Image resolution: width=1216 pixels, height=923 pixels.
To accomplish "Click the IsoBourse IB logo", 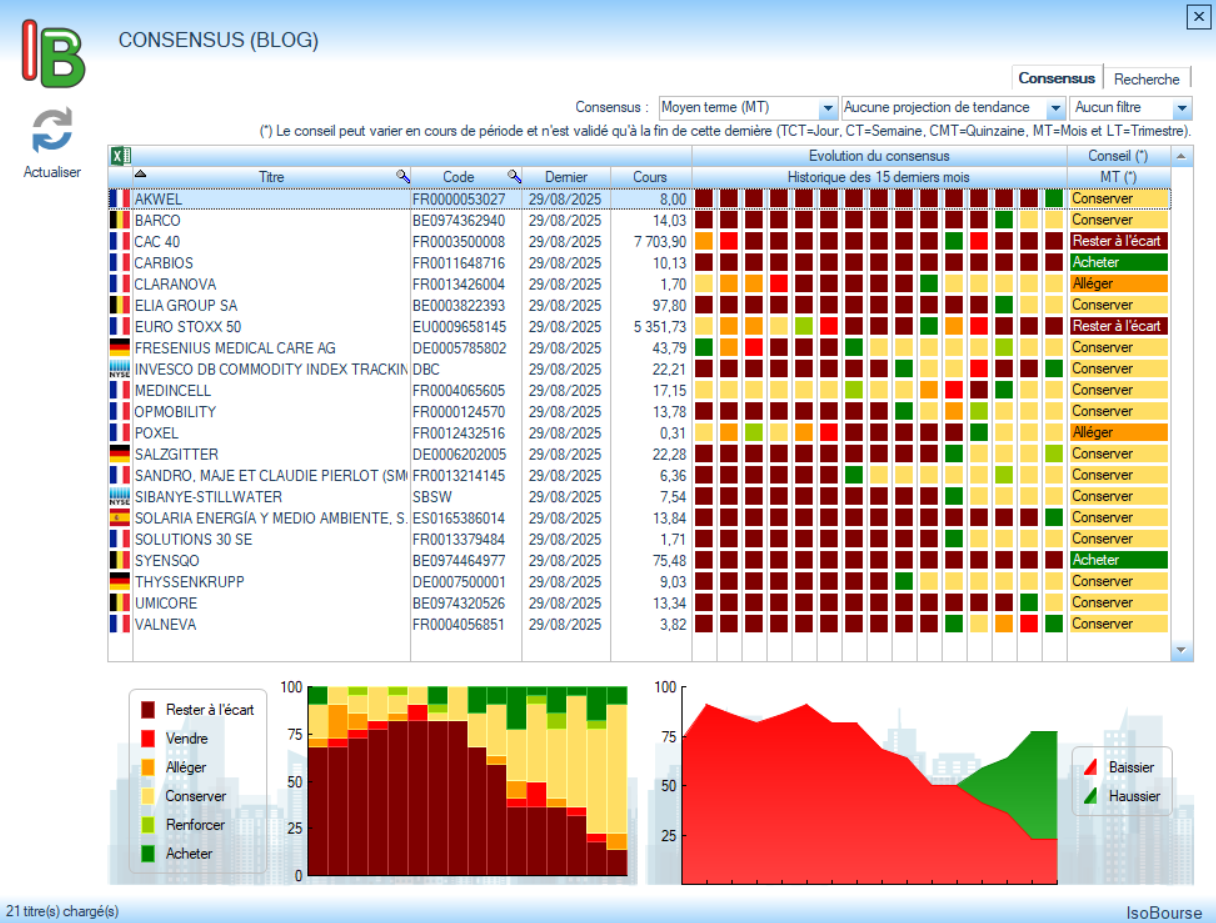I will point(53,55).
